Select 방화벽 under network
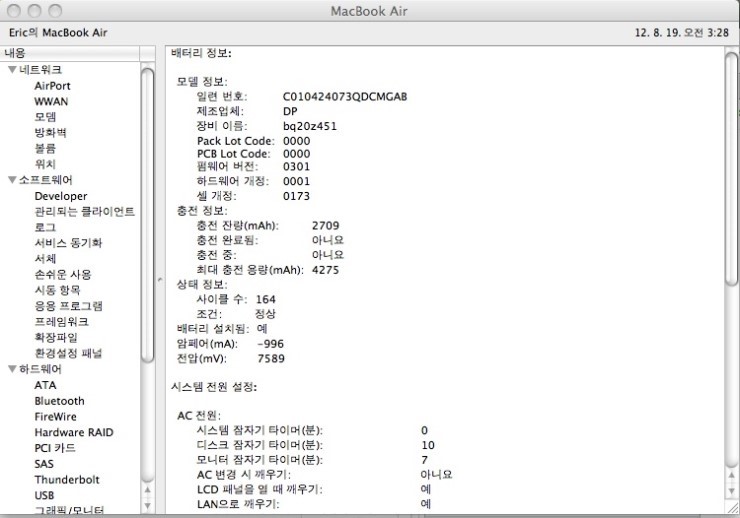Viewport: 740px width, 518px height. point(50,133)
